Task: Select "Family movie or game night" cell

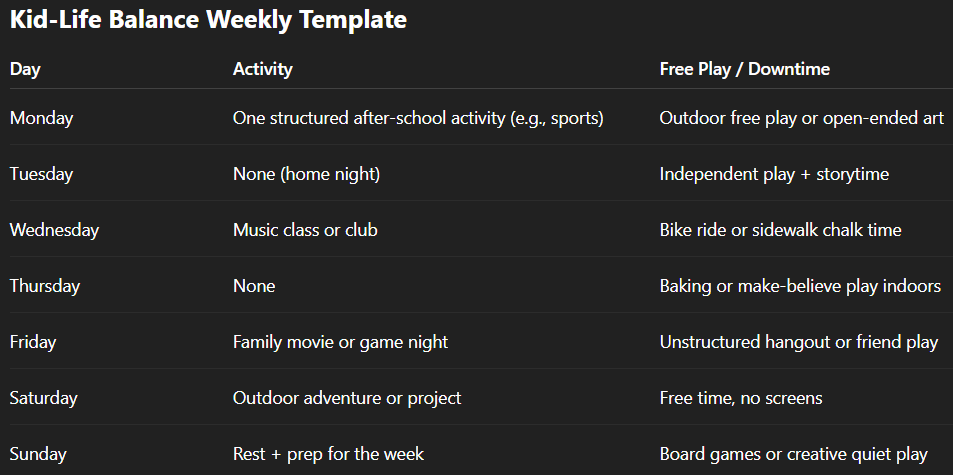Action: 340,342
